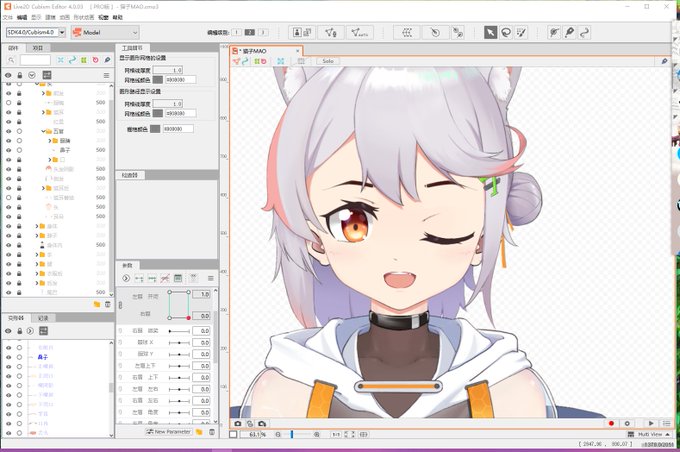The height and width of the screenshot is (452, 680).
Task: Select edit level 2 button
Action: click(250, 33)
